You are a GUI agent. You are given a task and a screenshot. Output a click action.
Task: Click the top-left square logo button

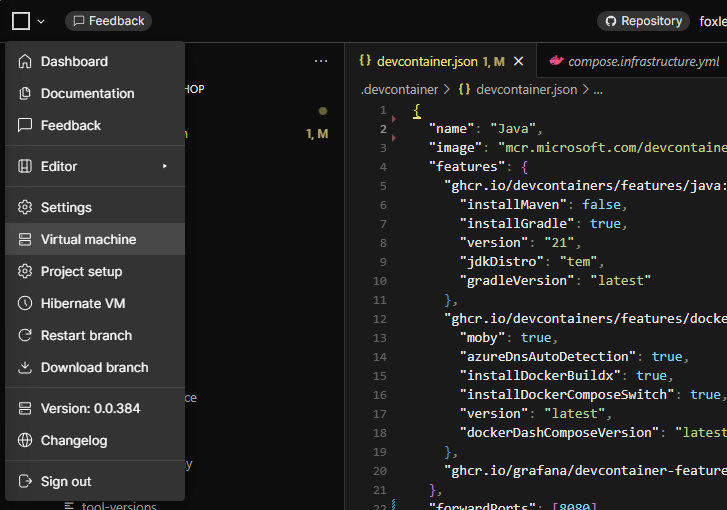click(x=21, y=21)
